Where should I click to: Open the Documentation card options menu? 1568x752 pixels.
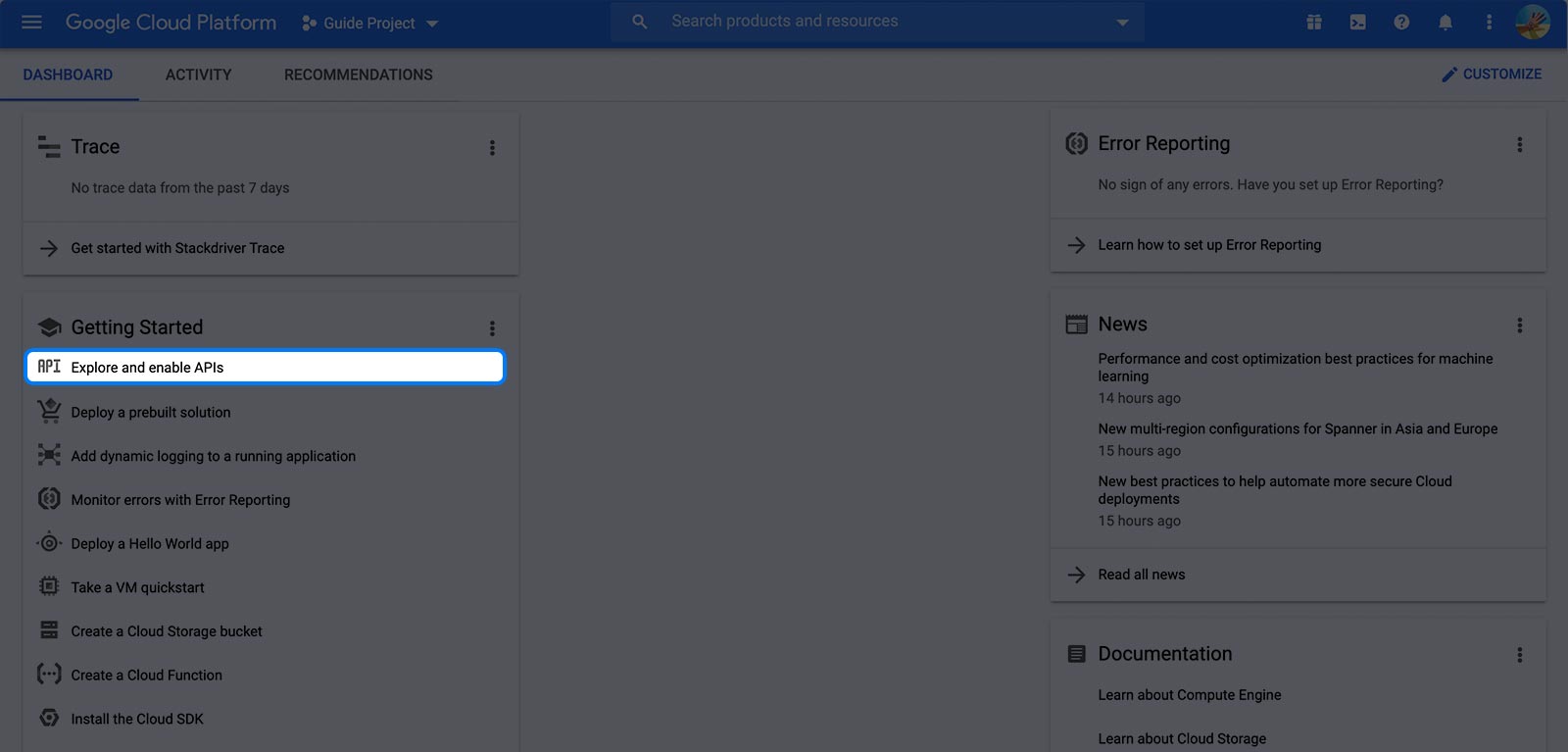coord(1520,654)
